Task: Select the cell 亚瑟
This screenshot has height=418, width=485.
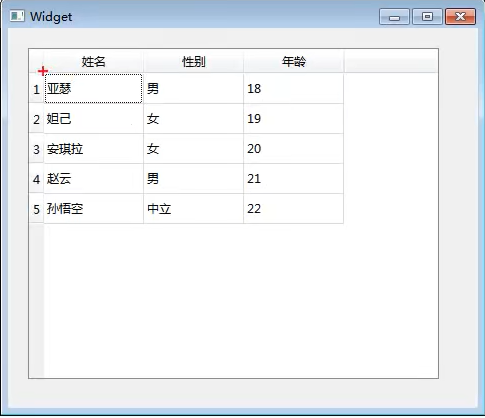Action: pyautogui.click(x=94, y=89)
